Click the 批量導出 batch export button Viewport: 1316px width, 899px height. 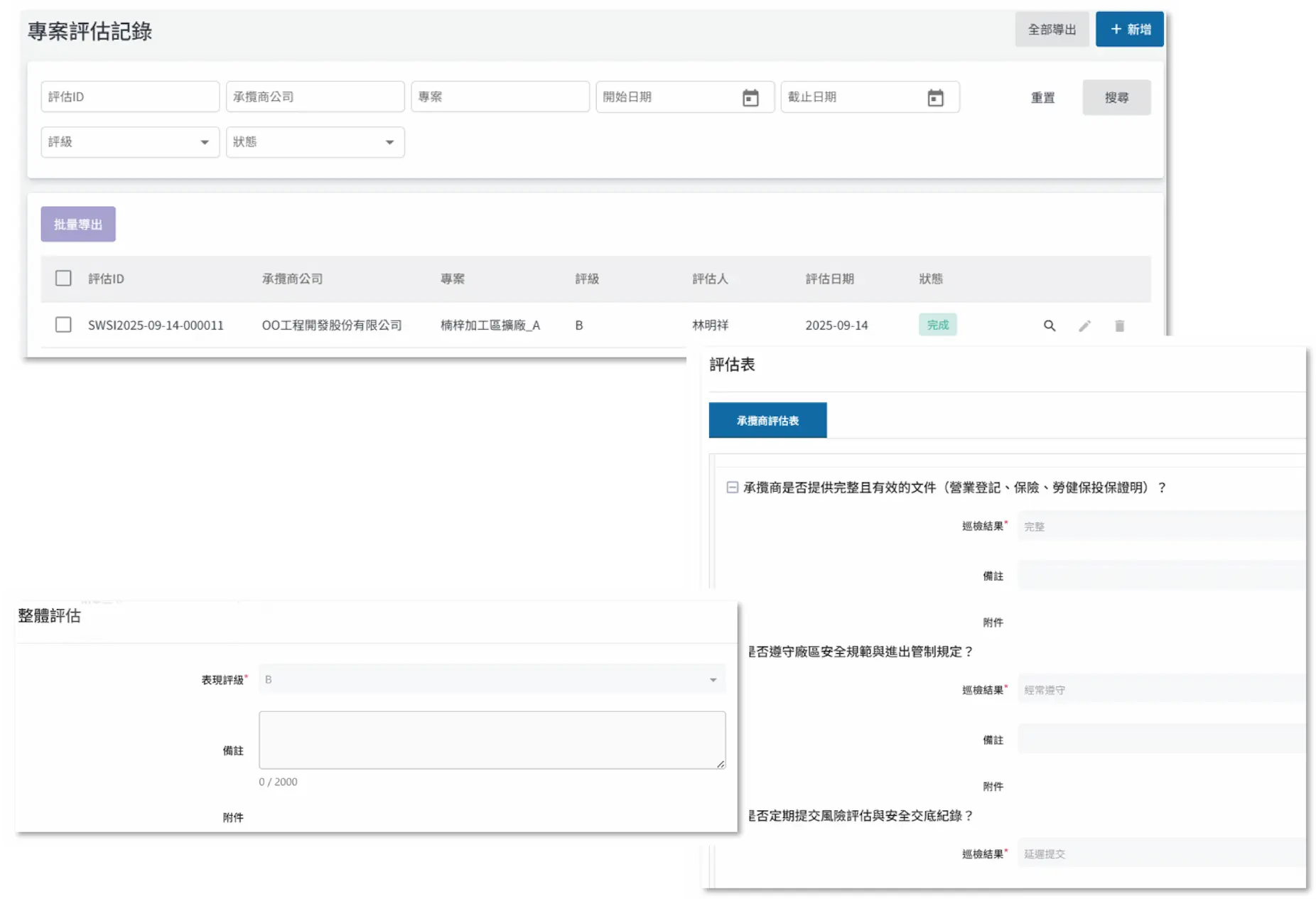(78, 225)
